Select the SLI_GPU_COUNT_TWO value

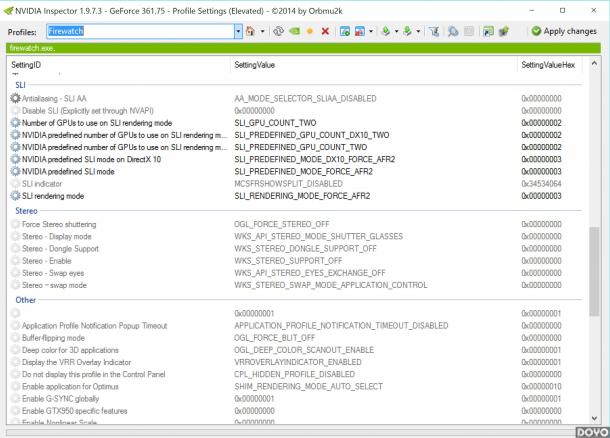coord(275,123)
